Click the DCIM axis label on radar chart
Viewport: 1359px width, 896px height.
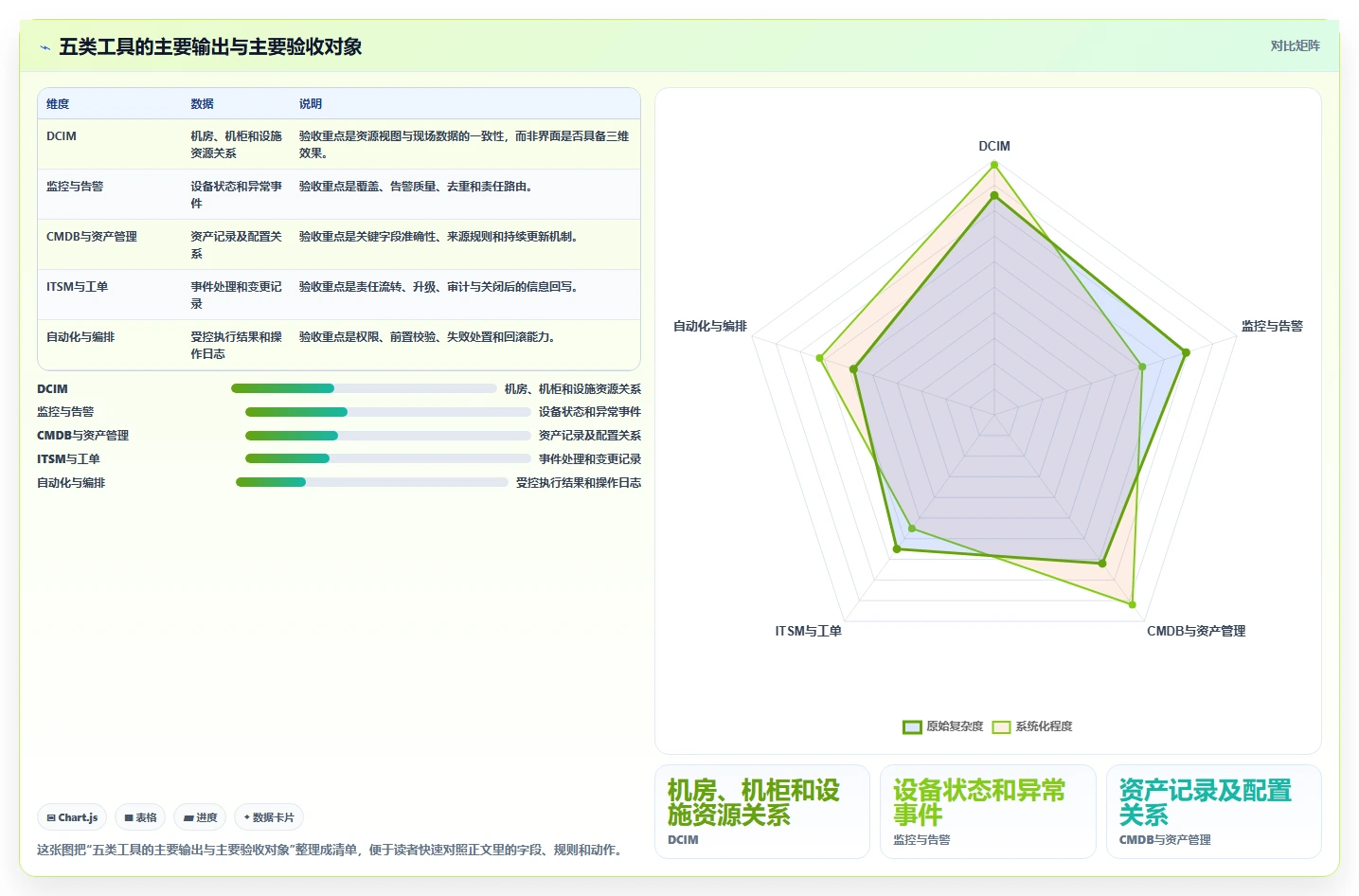click(994, 147)
